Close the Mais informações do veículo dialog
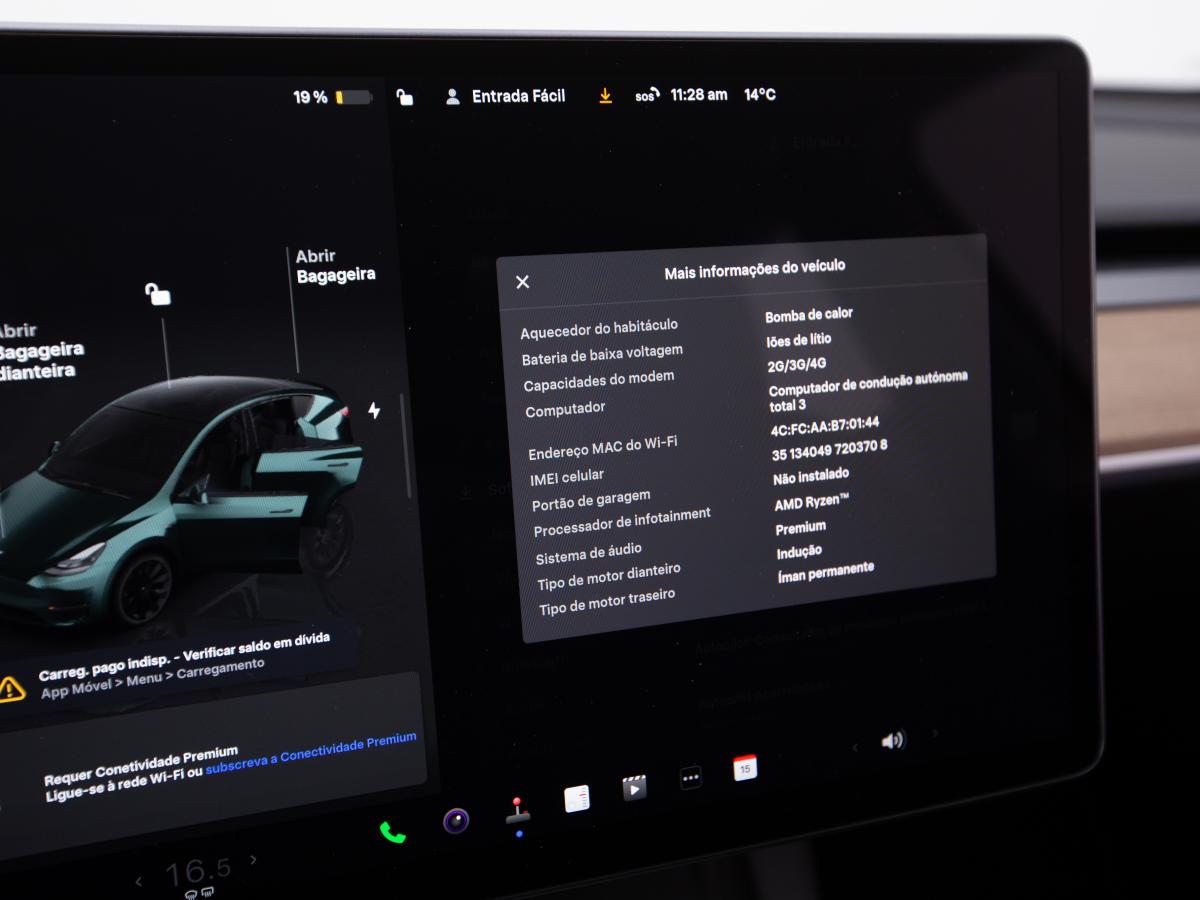This screenshot has width=1200, height=900. pyautogui.click(x=522, y=282)
